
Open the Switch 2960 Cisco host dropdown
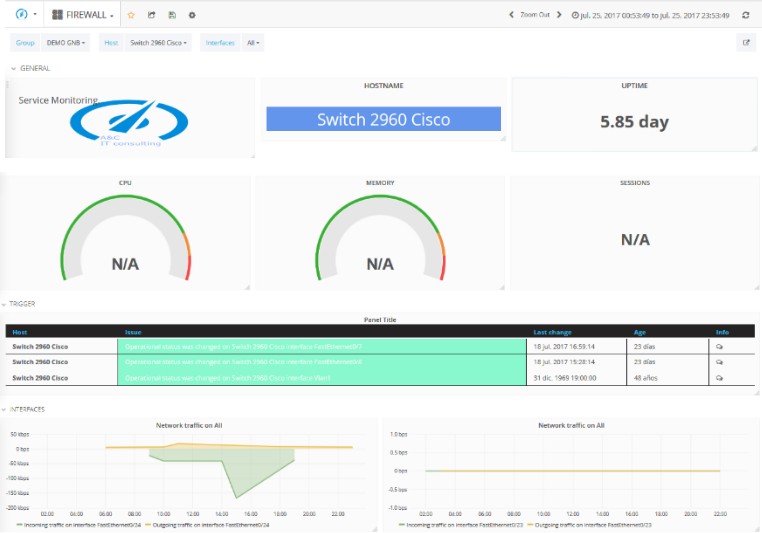158,43
